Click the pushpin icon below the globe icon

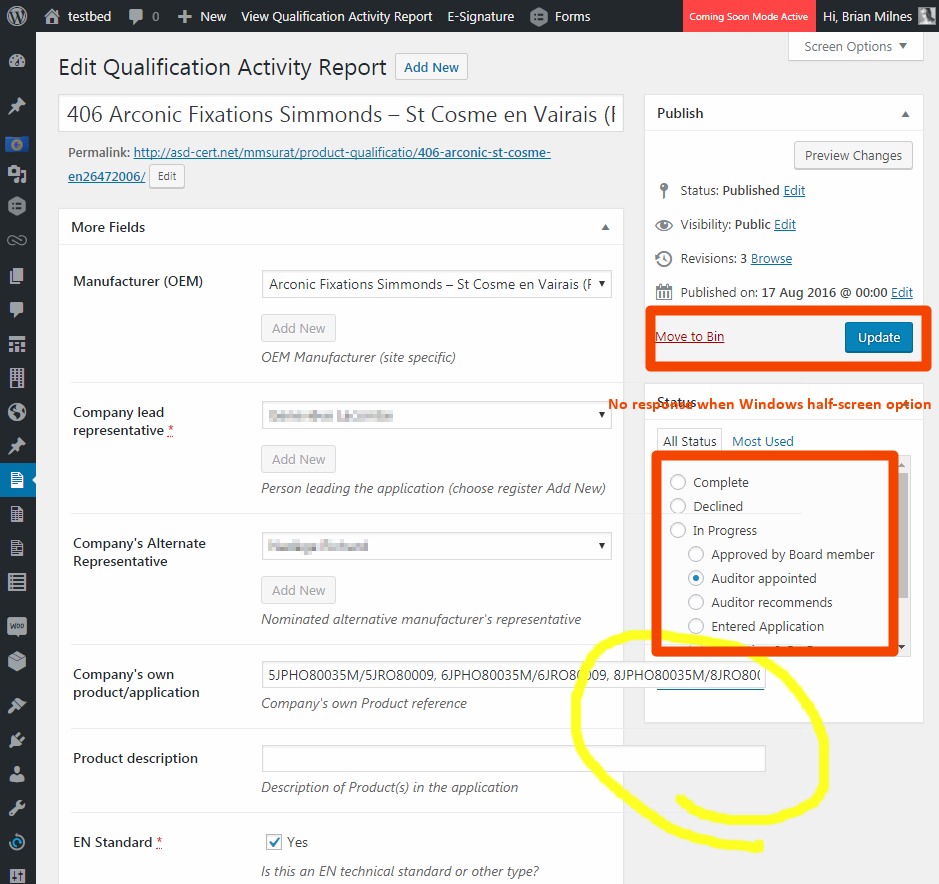17,446
